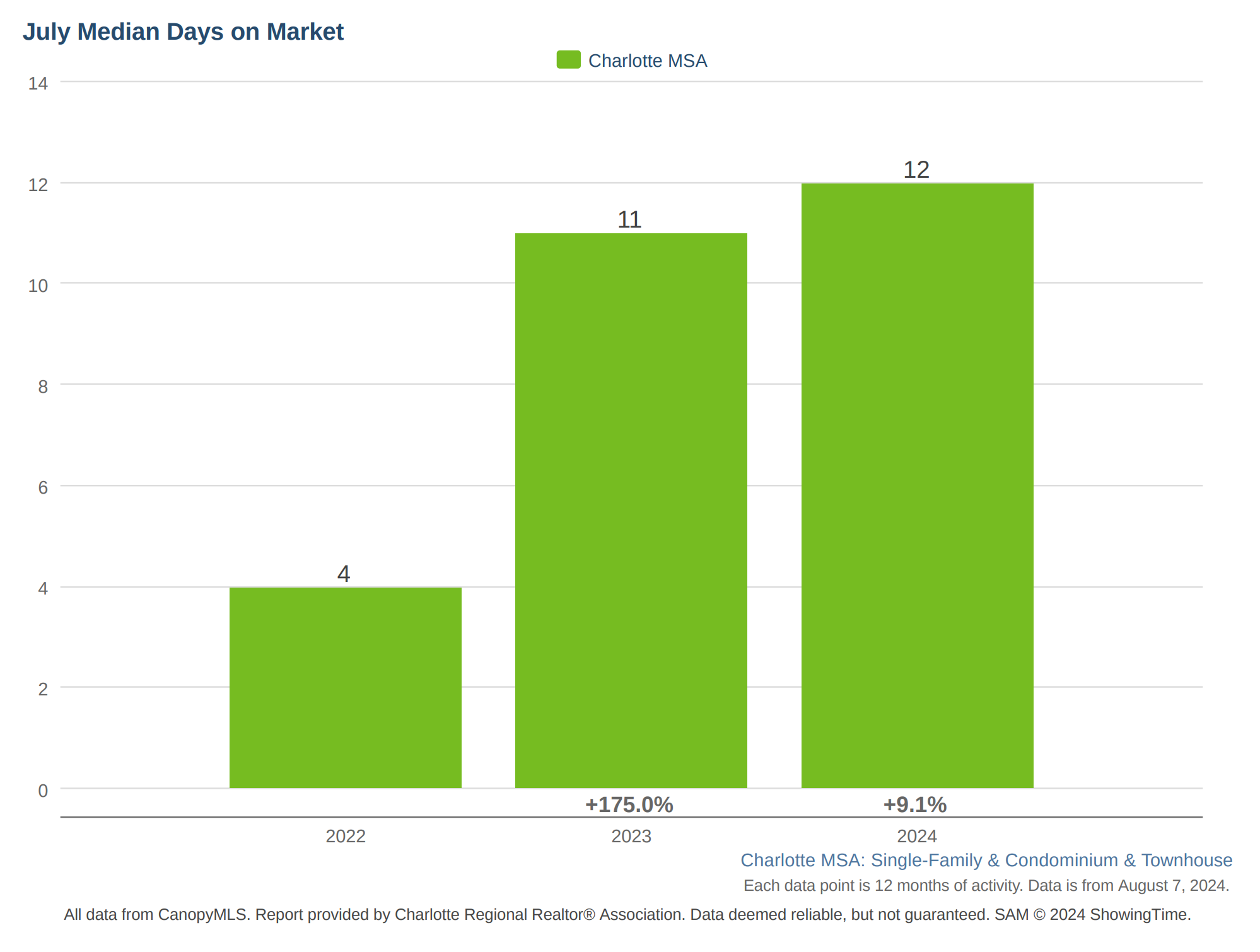Click the y-axis tick label 10
Screen dimensions: 1260x952
38,286
